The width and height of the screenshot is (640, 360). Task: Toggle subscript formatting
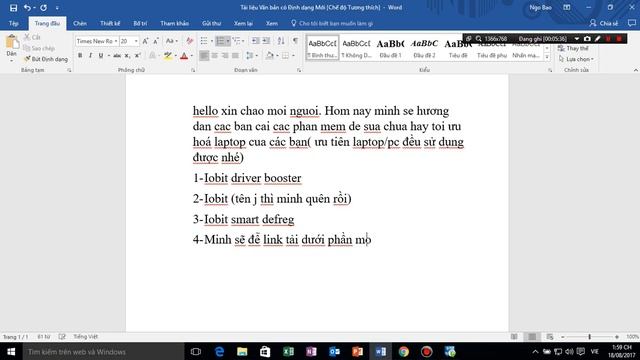tap(127, 56)
